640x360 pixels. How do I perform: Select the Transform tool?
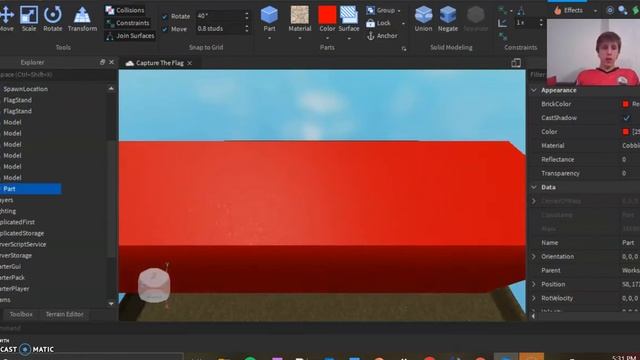click(x=82, y=19)
